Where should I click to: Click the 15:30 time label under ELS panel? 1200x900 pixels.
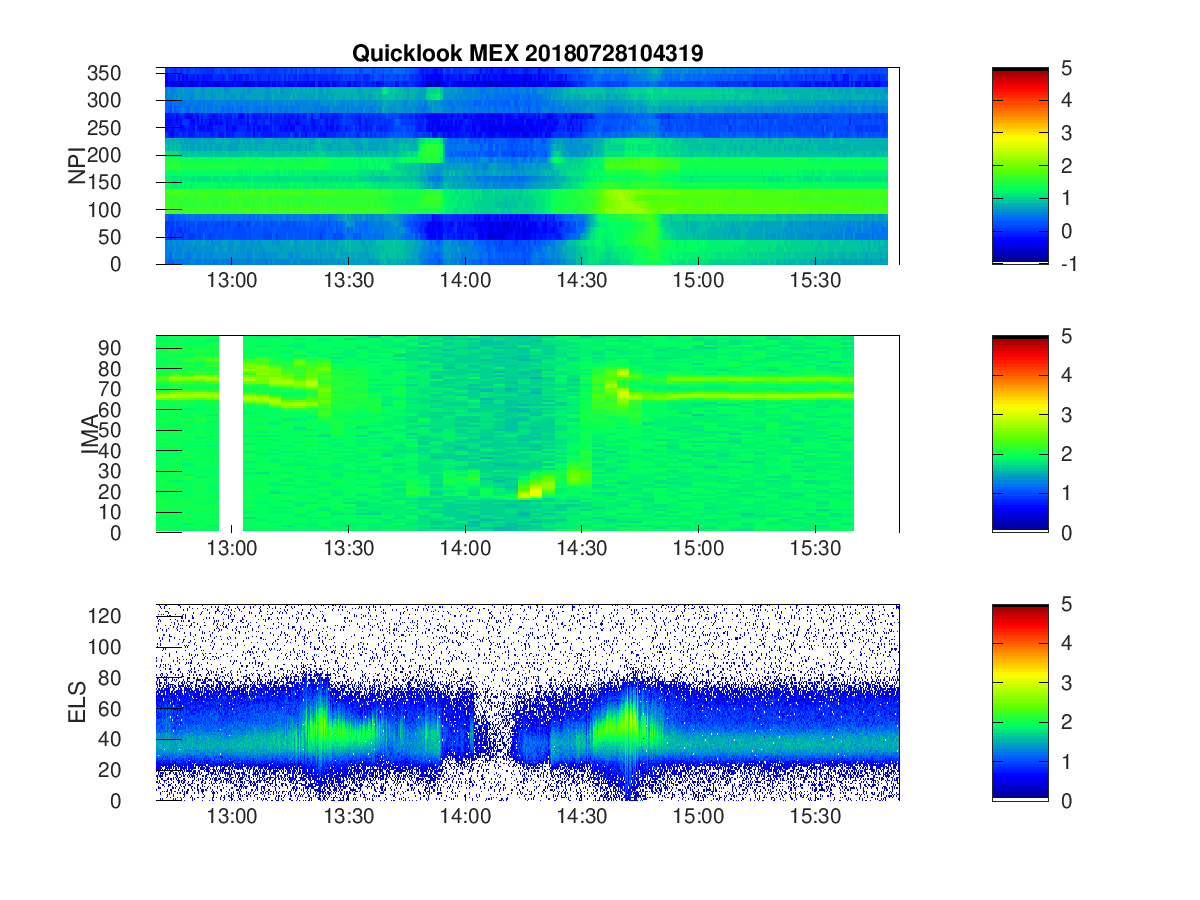click(x=815, y=817)
